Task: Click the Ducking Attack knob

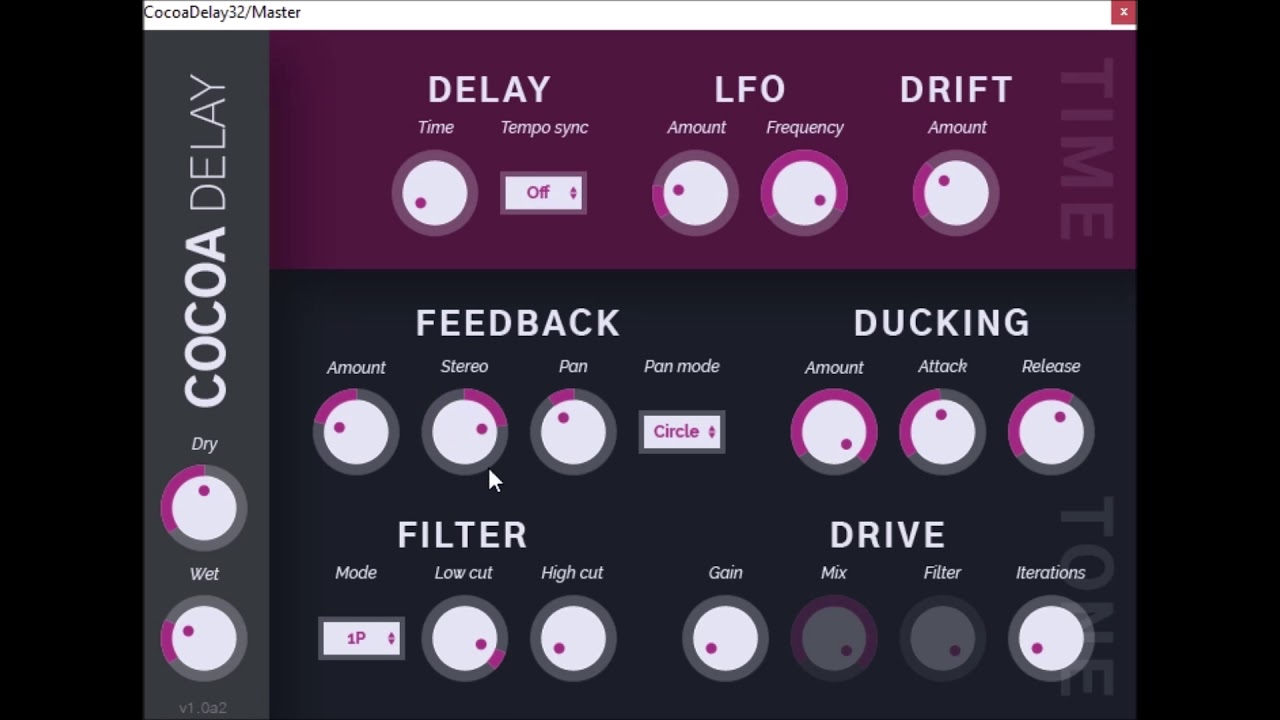Action: (x=942, y=432)
